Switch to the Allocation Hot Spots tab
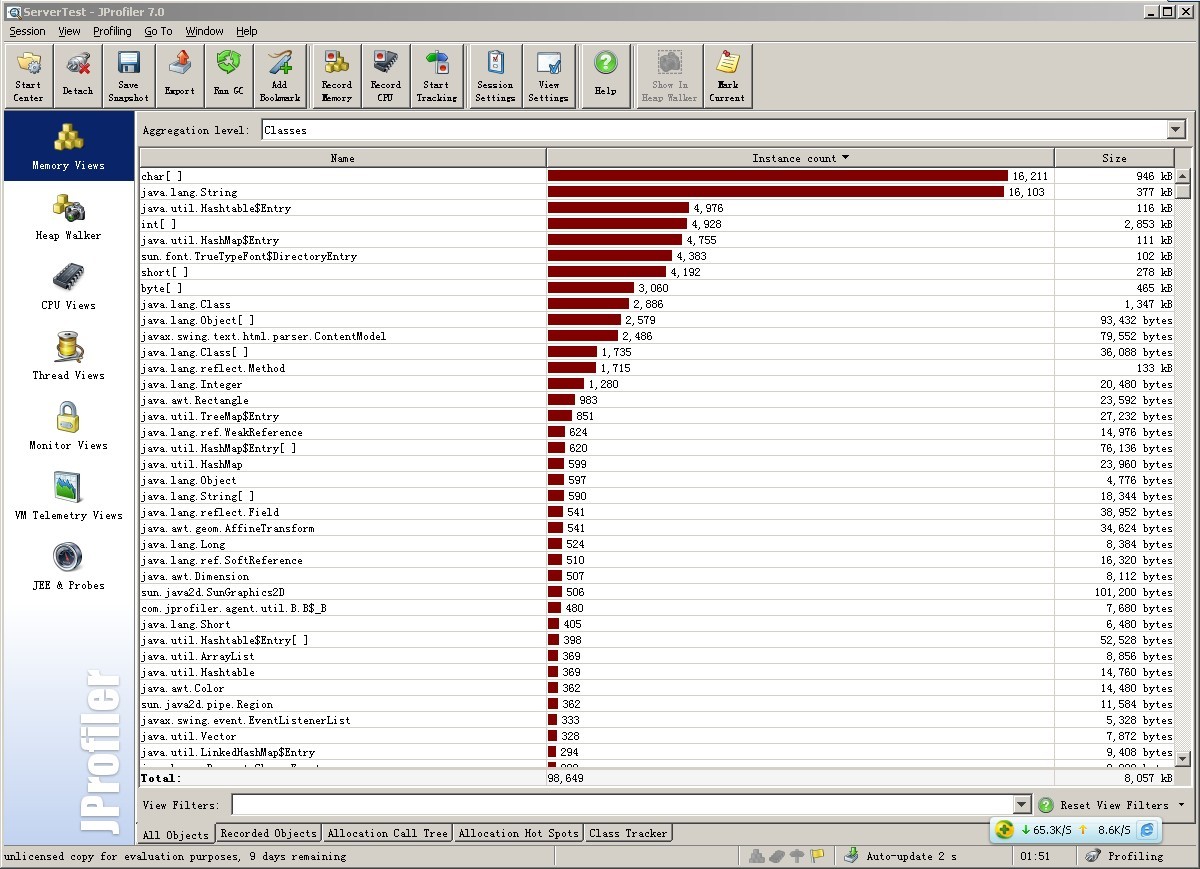1200x869 pixels. click(x=519, y=833)
